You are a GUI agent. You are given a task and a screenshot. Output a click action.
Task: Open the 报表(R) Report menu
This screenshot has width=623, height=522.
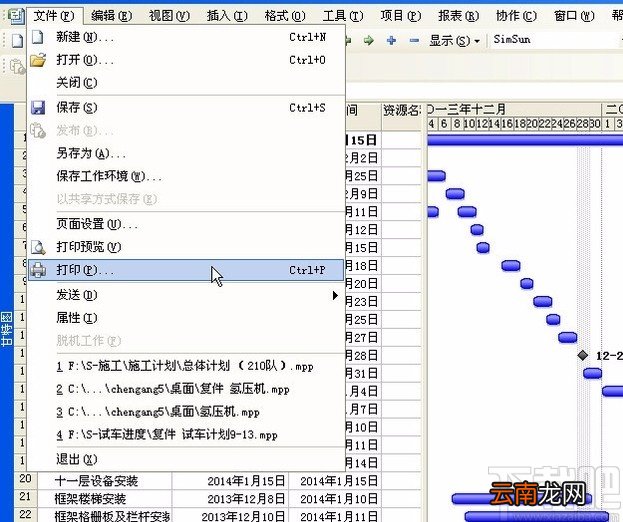459,16
